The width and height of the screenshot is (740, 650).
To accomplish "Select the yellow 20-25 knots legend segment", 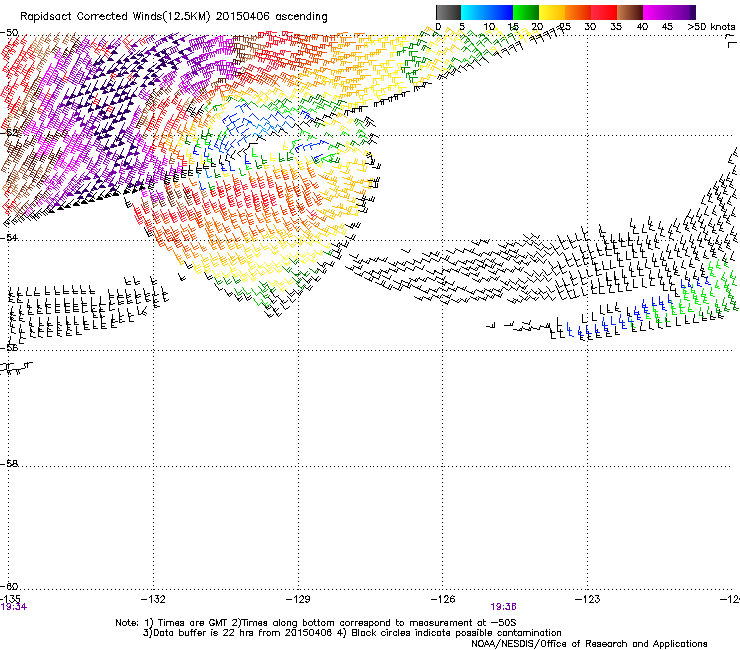I will (x=552, y=12).
